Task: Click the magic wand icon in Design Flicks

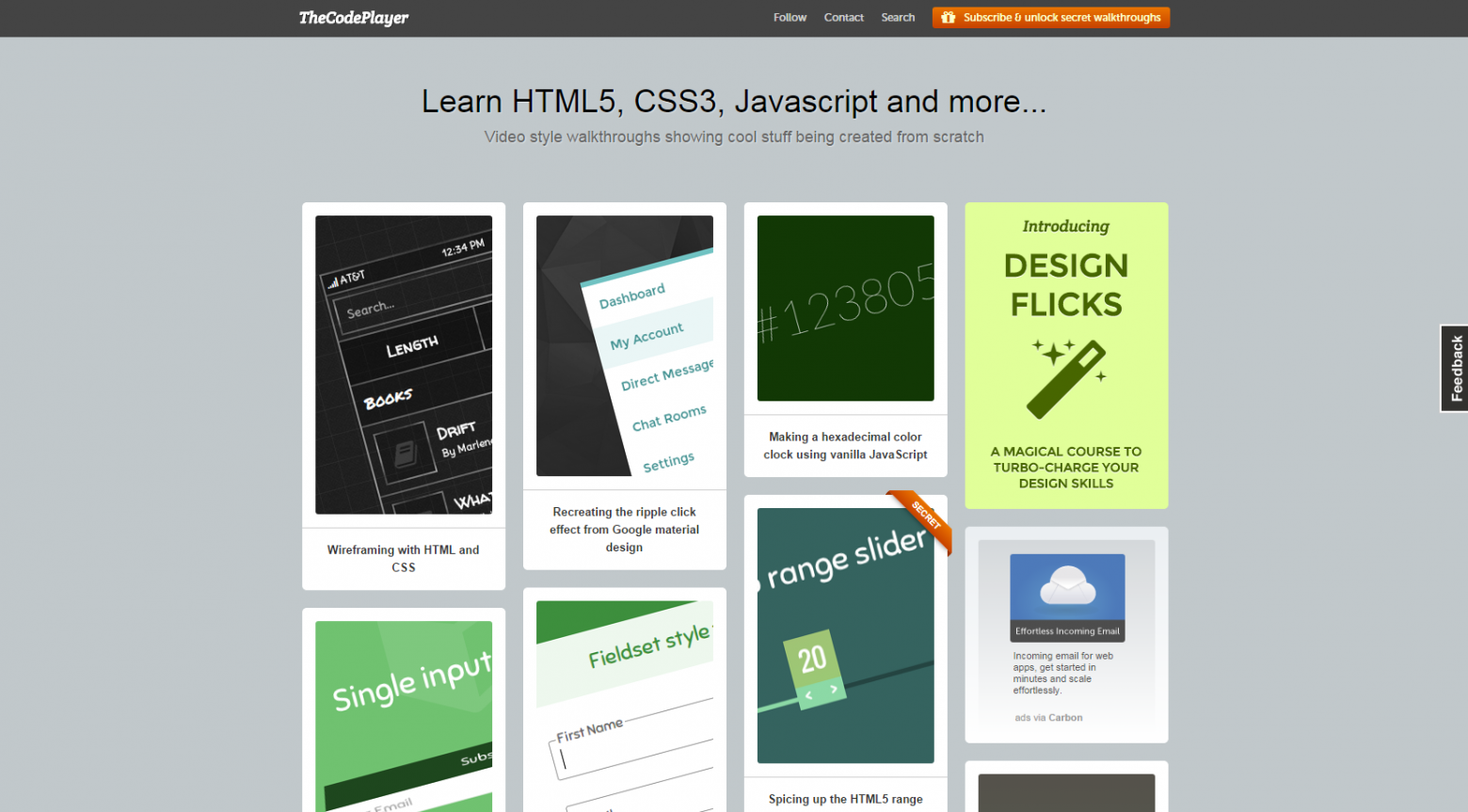Action: click(1068, 379)
